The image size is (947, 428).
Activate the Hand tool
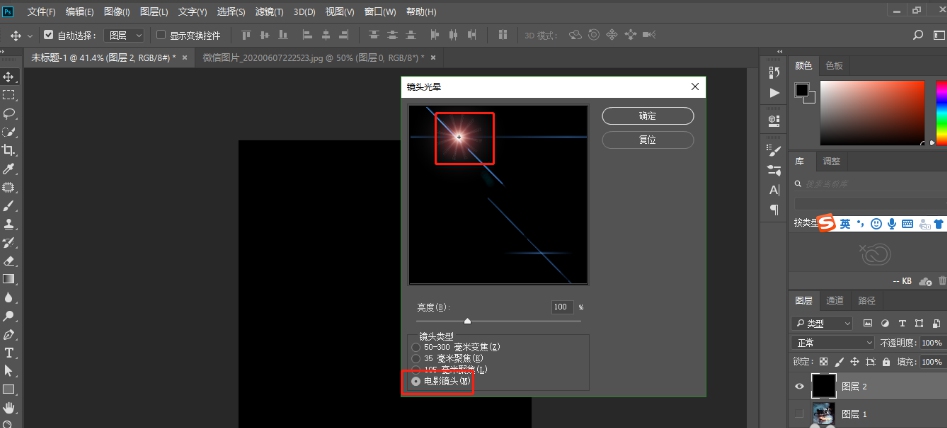9,407
